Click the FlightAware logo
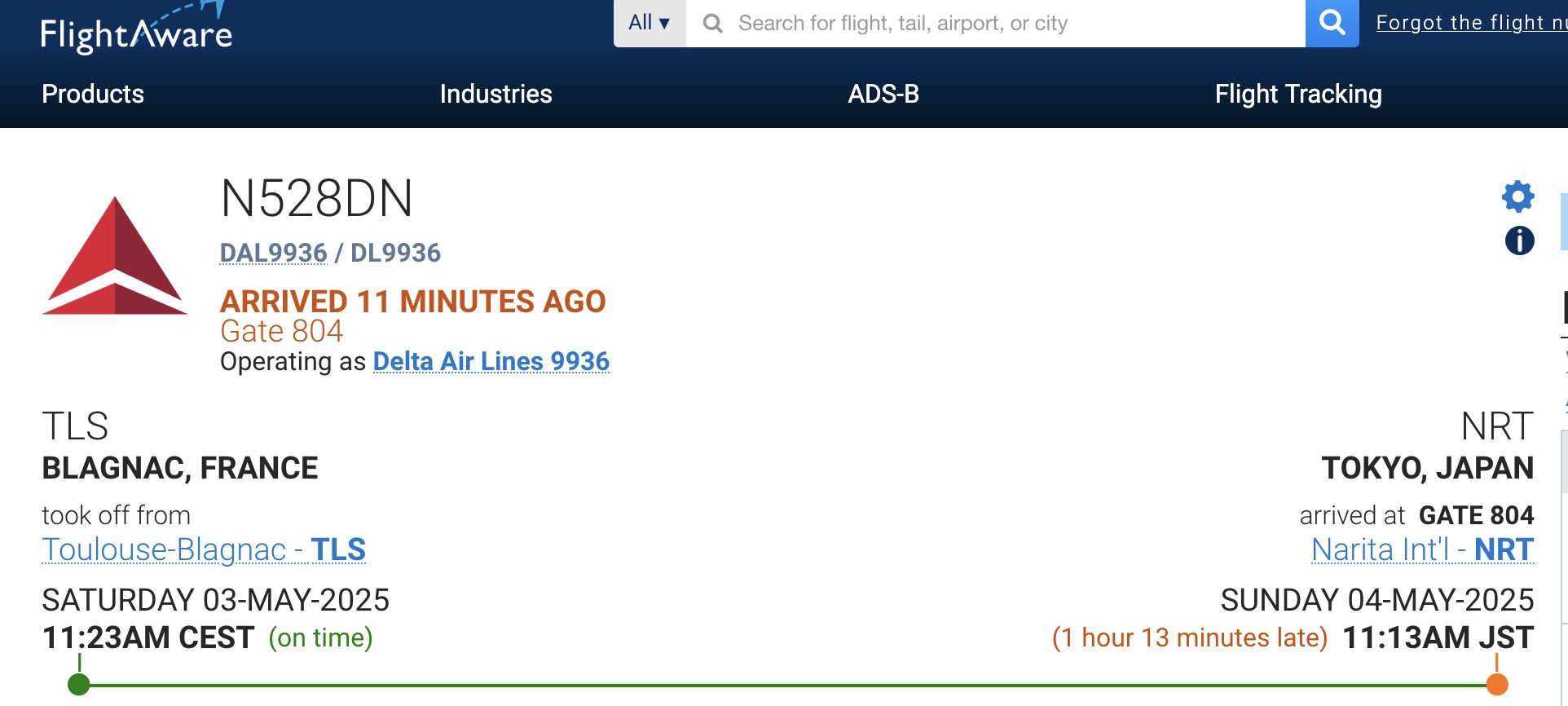The image size is (1568, 706). point(136,31)
